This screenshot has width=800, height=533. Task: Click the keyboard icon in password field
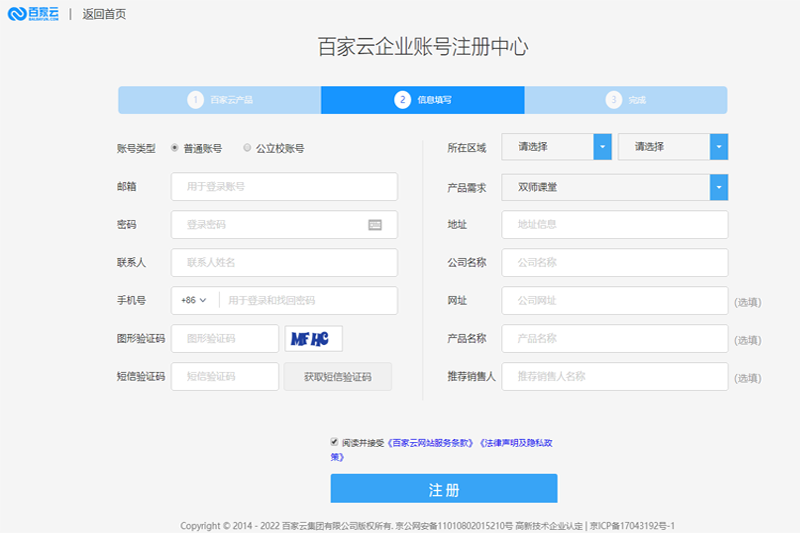click(375, 224)
